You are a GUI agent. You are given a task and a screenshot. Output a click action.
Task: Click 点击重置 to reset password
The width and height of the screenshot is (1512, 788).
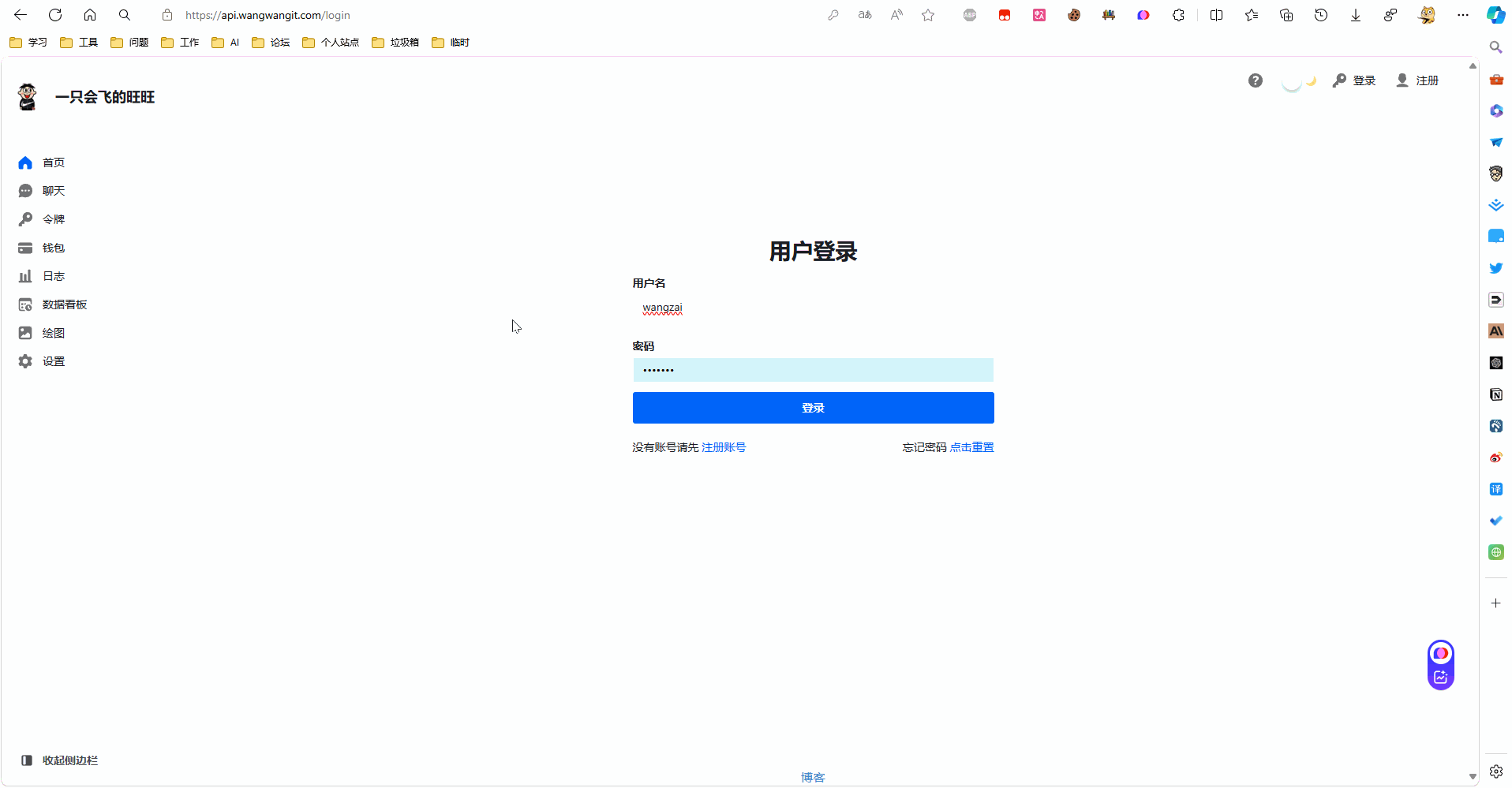pos(971,446)
